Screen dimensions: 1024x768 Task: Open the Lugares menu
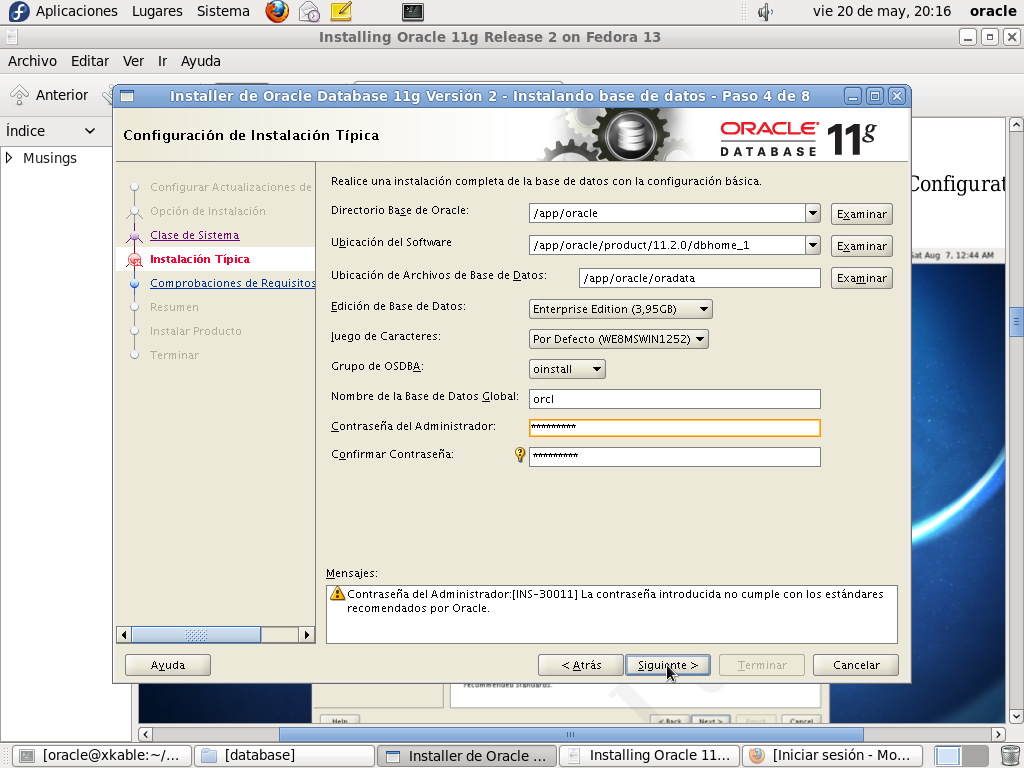[157, 11]
